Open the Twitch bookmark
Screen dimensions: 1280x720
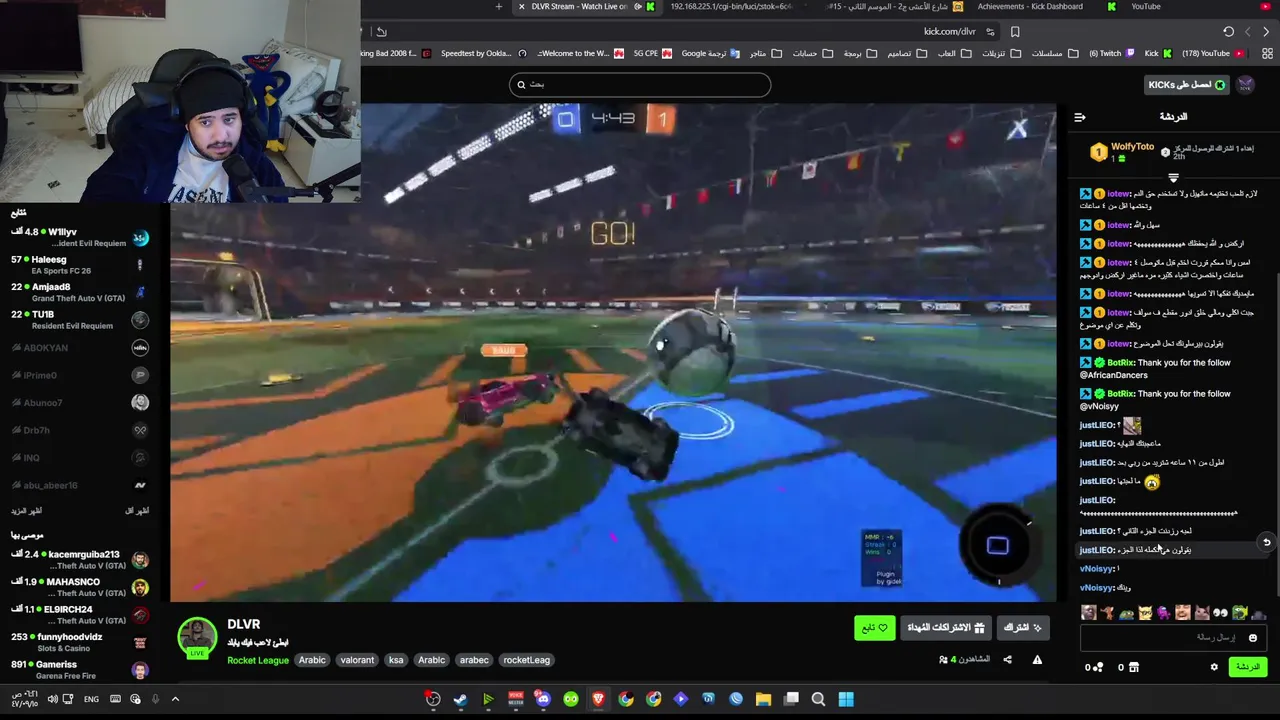tap(1111, 53)
